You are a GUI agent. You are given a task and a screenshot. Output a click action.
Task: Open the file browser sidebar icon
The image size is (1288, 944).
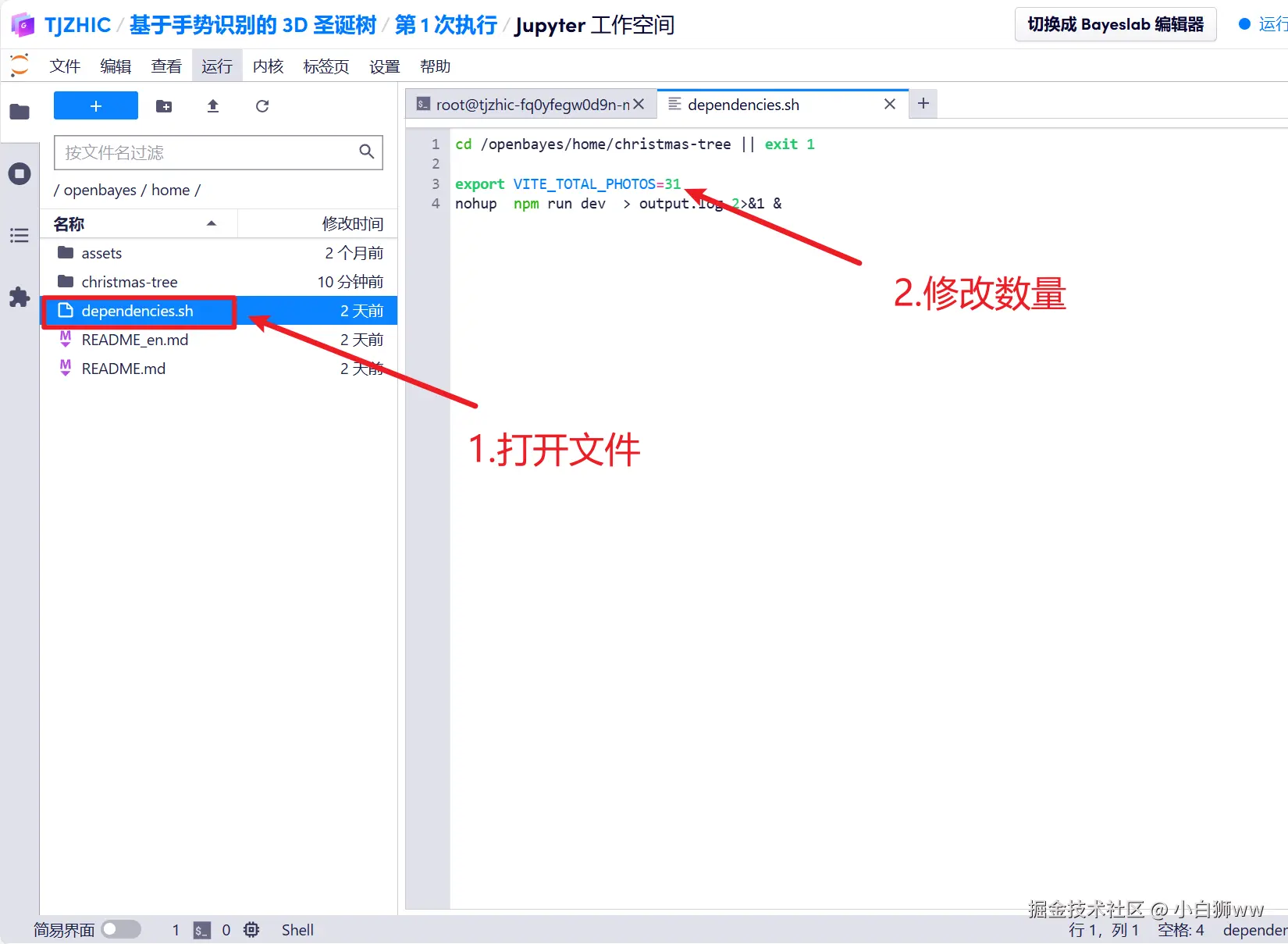pos(20,112)
